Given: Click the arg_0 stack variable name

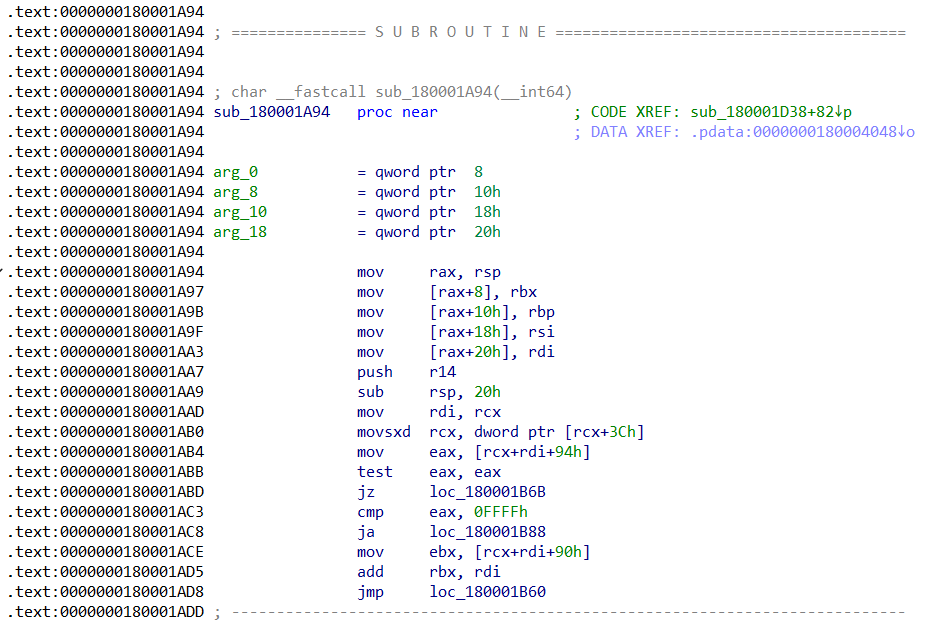Looking at the screenshot, I should (x=236, y=172).
